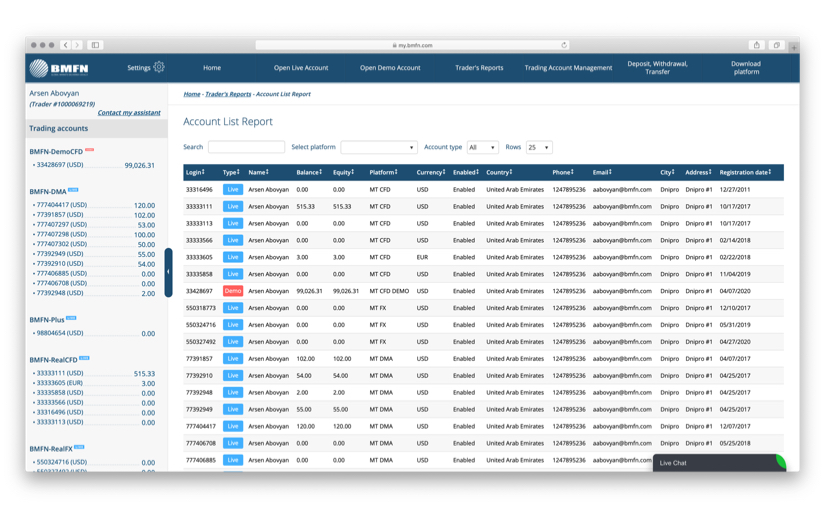
Task: Click registration date 05/25/2018
Action: coord(735,443)
